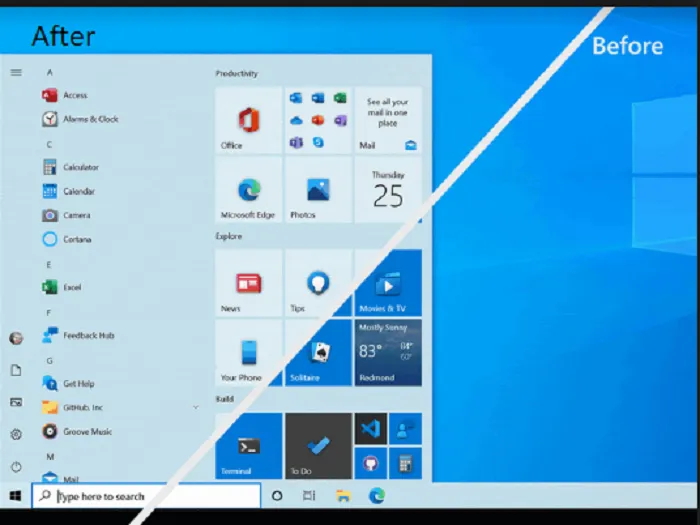This screenshot has width=700, height=525.
Task: Expand the hamburger menu in Start
Action: click(x=16, y=72)
